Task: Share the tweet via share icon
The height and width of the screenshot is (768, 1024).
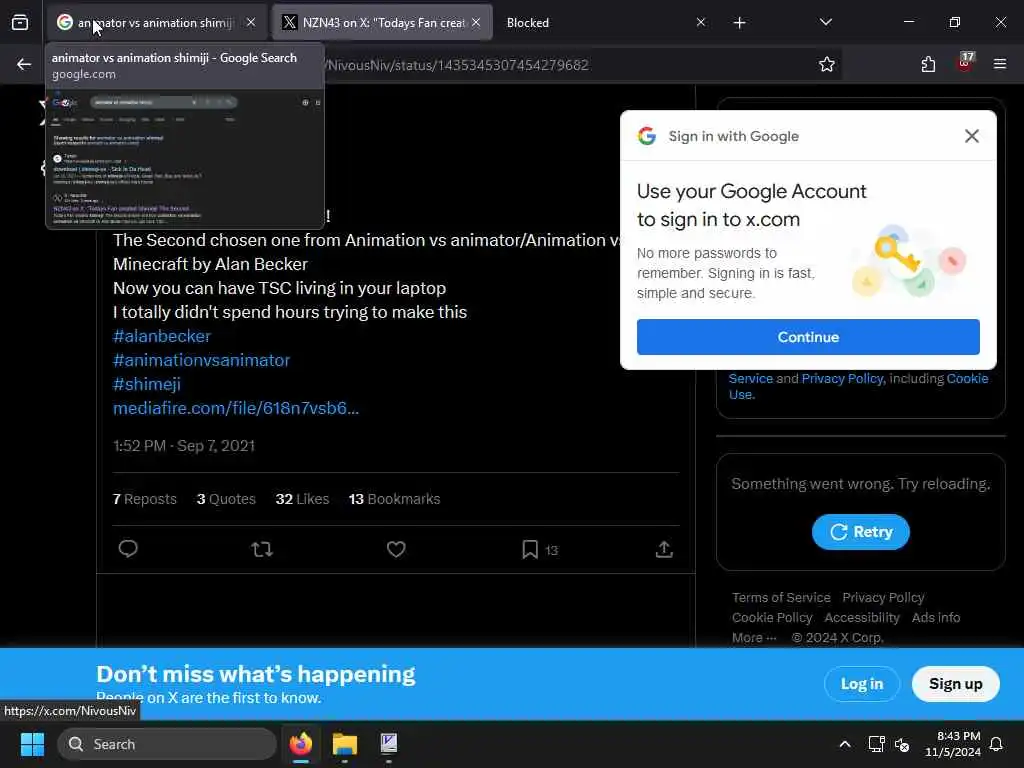Action: (x=664, y=549)
